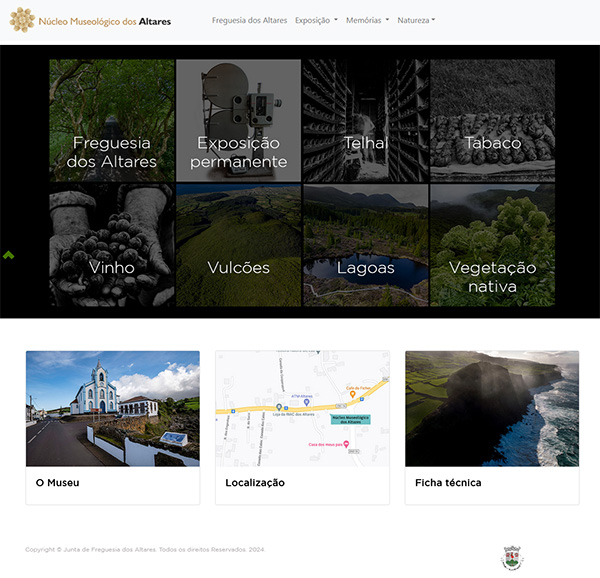Open the Exposição permanente projector tile
The height and width of the screenshot is (578, 600).
pos(238,120)
